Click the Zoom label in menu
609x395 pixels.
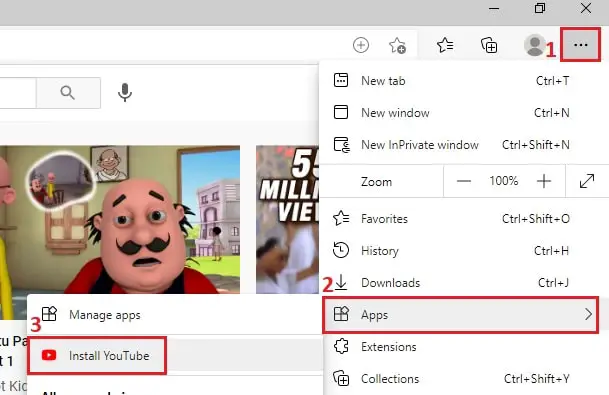pos(376,182)
